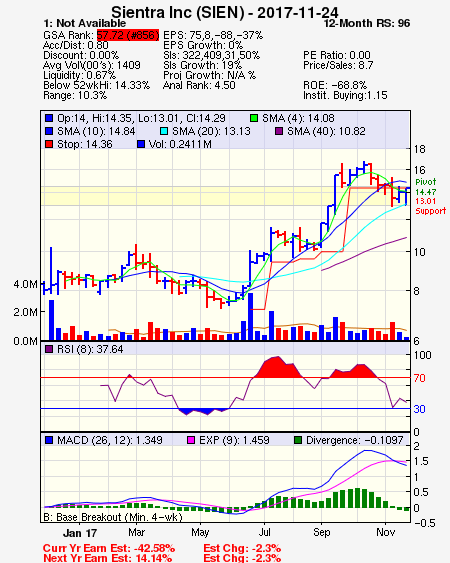Click the blue Op/Hi/Lo/Cl legend square
450x563 pixels.
[x=49, y=118]
